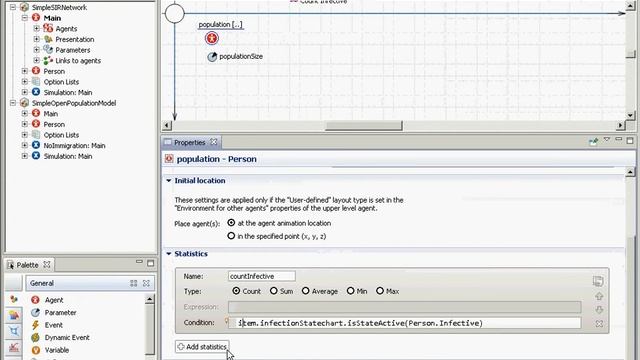Click the Agents folder icon

tap(48, 28)
